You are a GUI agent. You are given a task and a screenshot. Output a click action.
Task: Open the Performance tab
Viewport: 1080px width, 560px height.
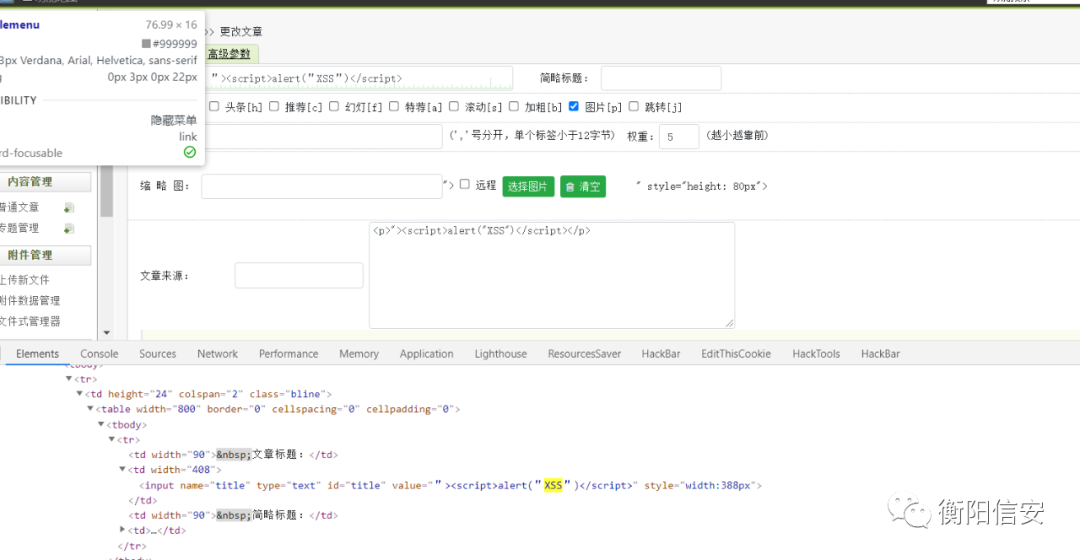click(x=289, y=353)
